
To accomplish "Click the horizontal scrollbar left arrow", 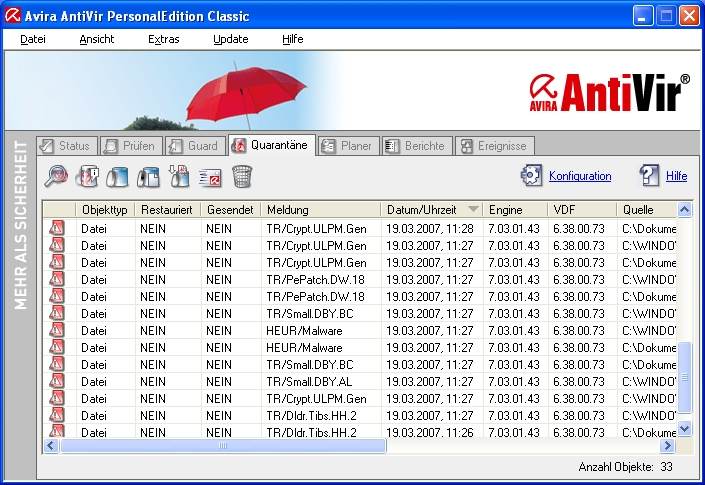I will pos(50,446).
